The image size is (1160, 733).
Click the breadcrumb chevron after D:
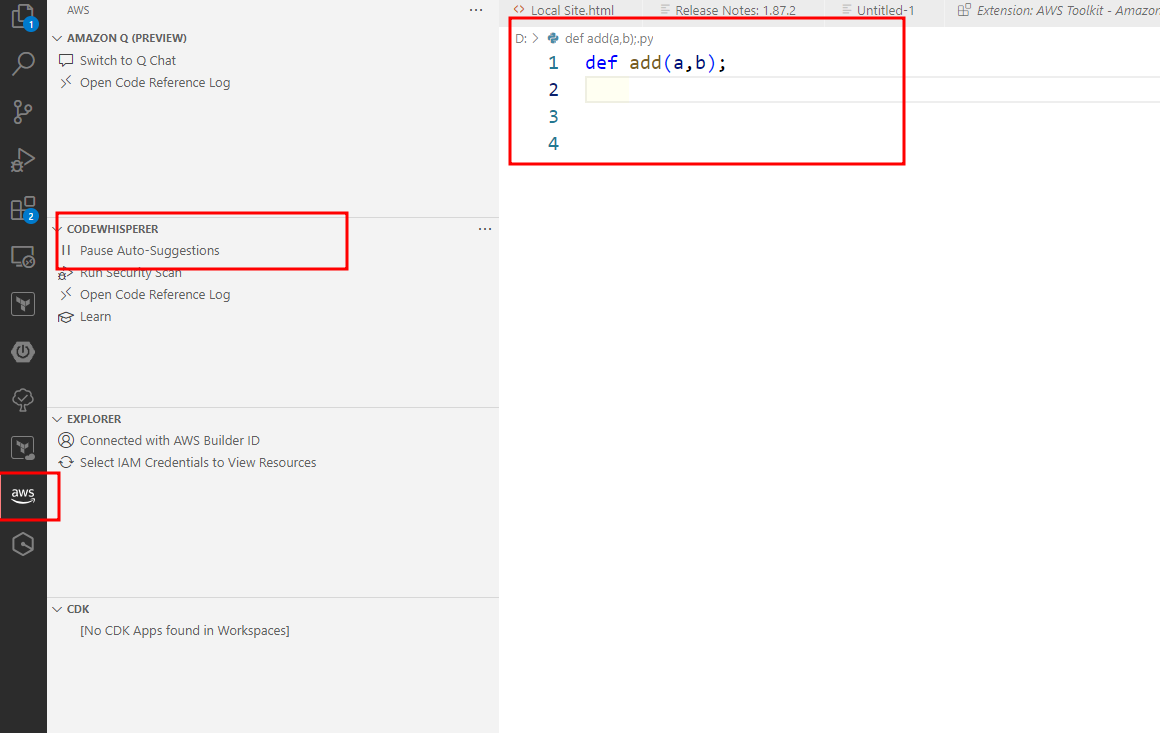pyautogui.click(x=536, y=38)
